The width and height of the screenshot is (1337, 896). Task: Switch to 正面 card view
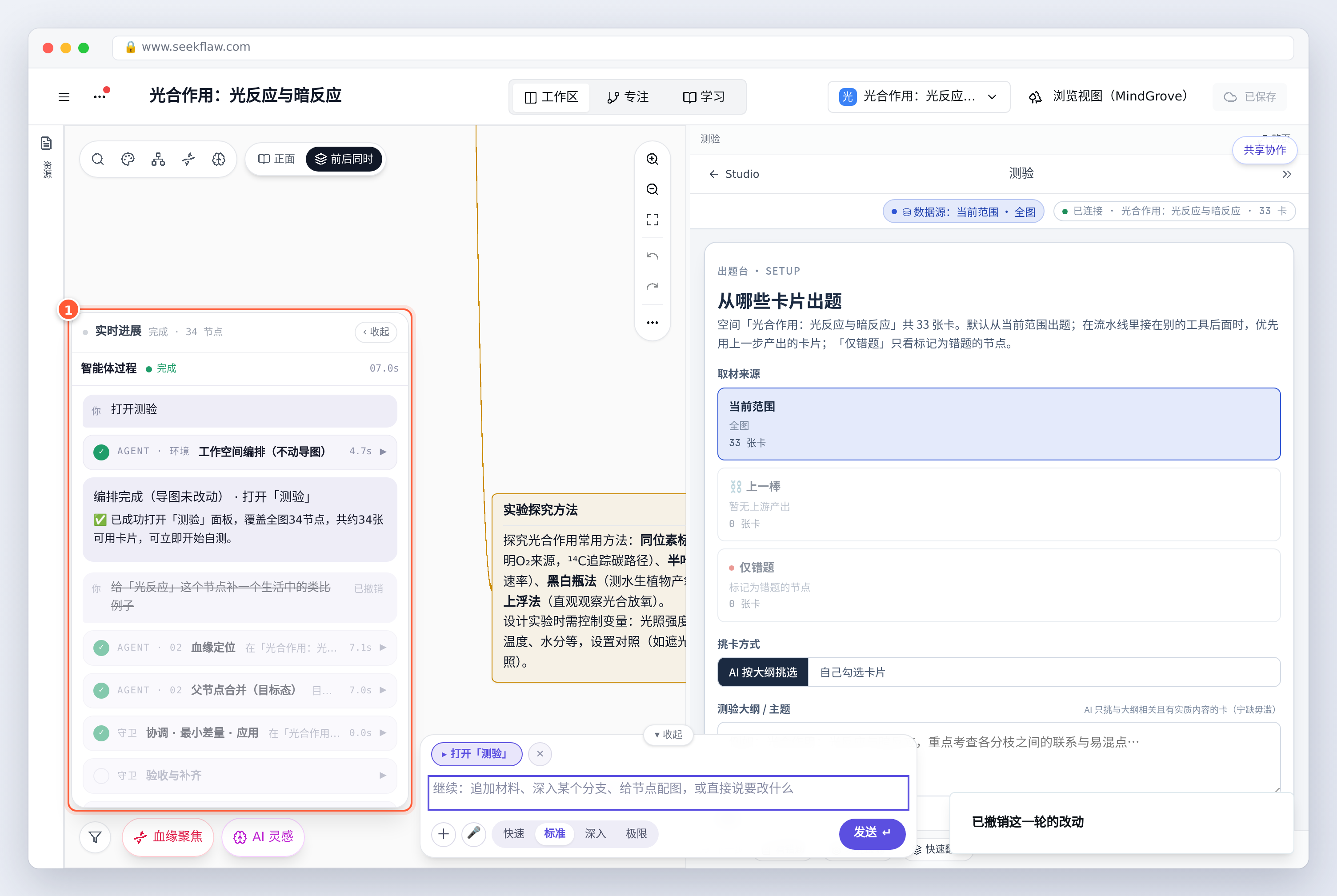(276, 159)
